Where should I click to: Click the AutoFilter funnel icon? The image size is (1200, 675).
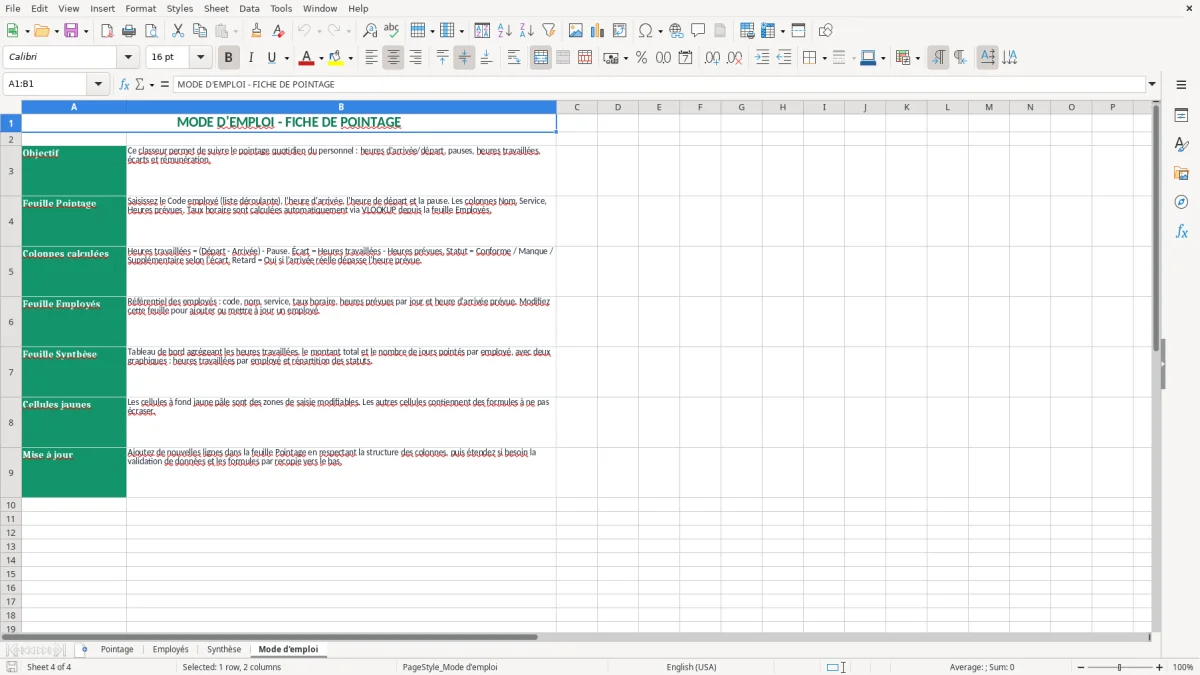coord(549,31)
